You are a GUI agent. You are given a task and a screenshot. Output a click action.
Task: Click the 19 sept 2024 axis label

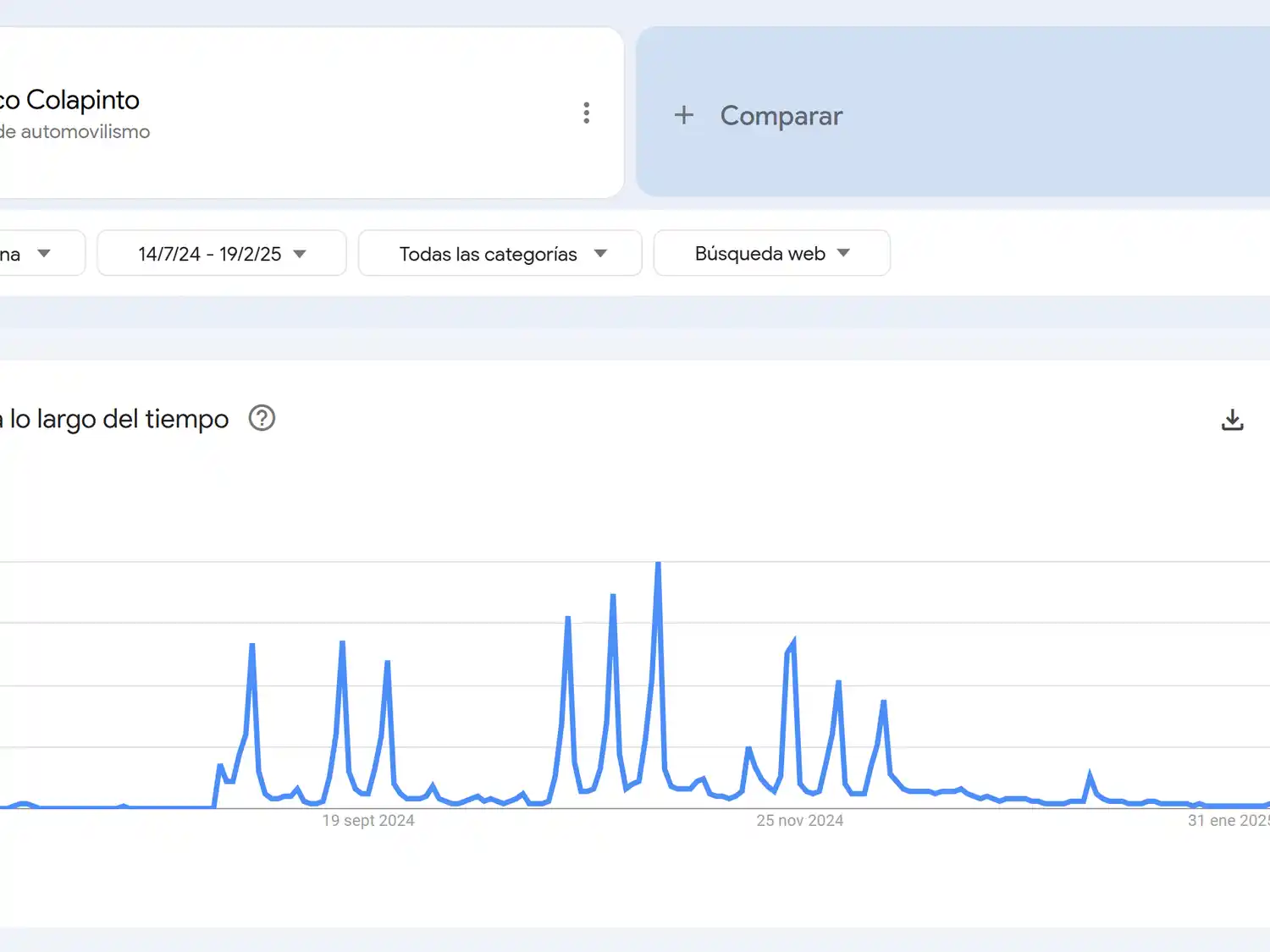(368, 821)
